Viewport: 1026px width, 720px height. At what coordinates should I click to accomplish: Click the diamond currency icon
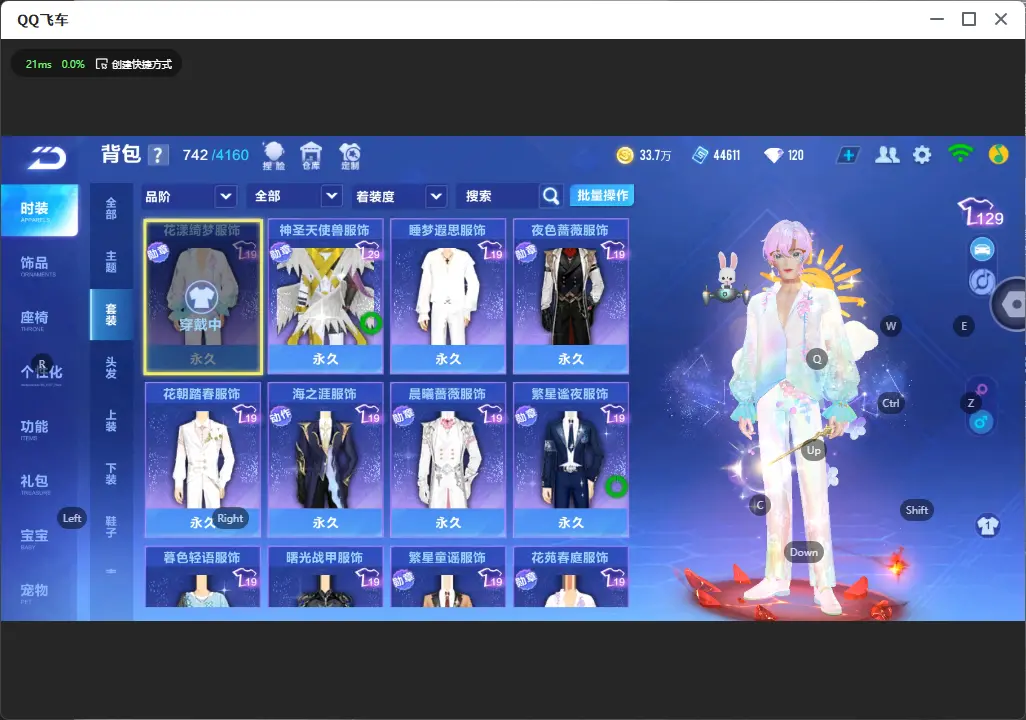click(x=773, y=155)
